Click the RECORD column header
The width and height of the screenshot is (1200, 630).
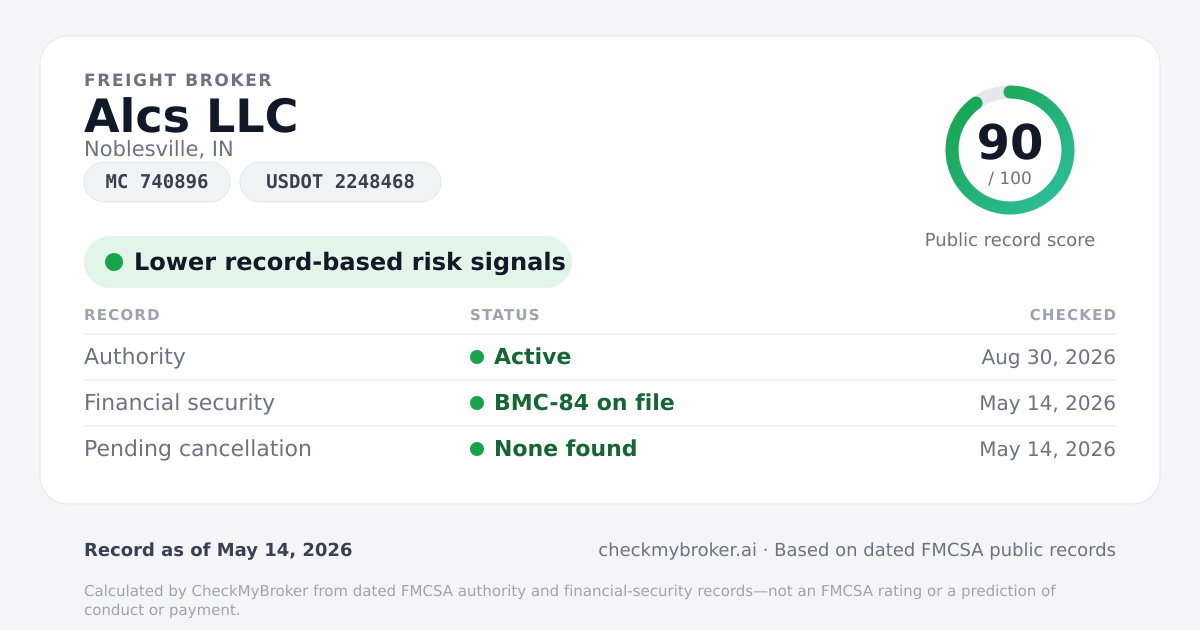[122, 315]
